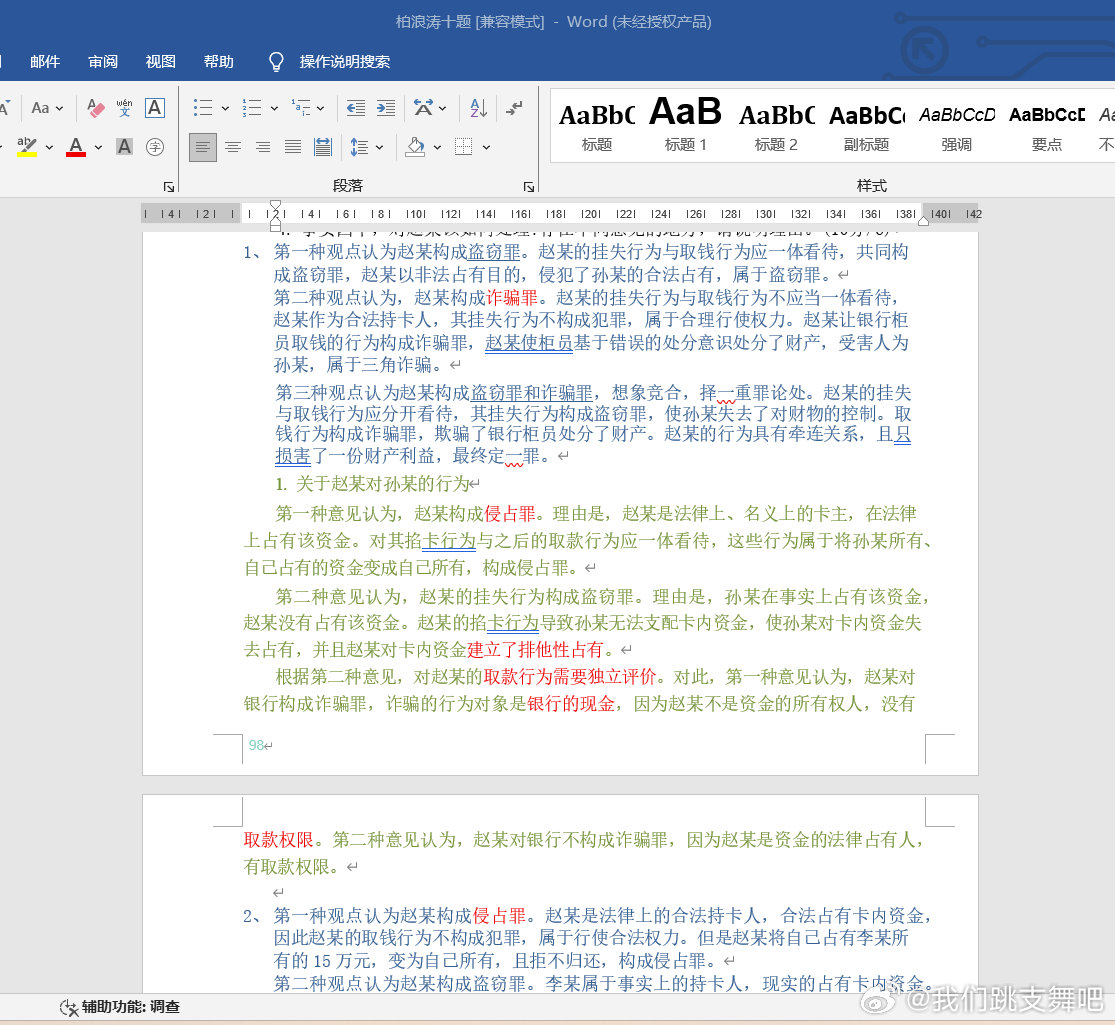Click red text 建立了排他性占有
The image size is (1115, 1025).
pyautogui.click(x=535, y=649)
